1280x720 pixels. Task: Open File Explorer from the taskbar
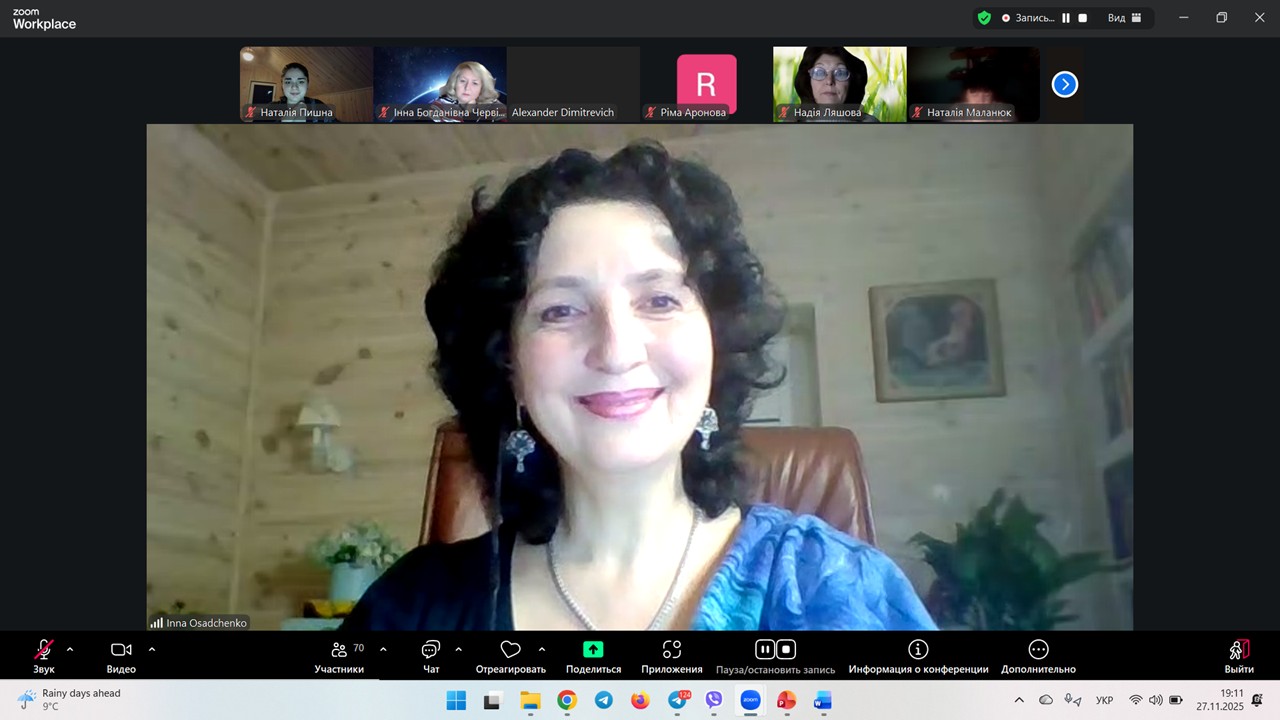(x=530, y=700)
